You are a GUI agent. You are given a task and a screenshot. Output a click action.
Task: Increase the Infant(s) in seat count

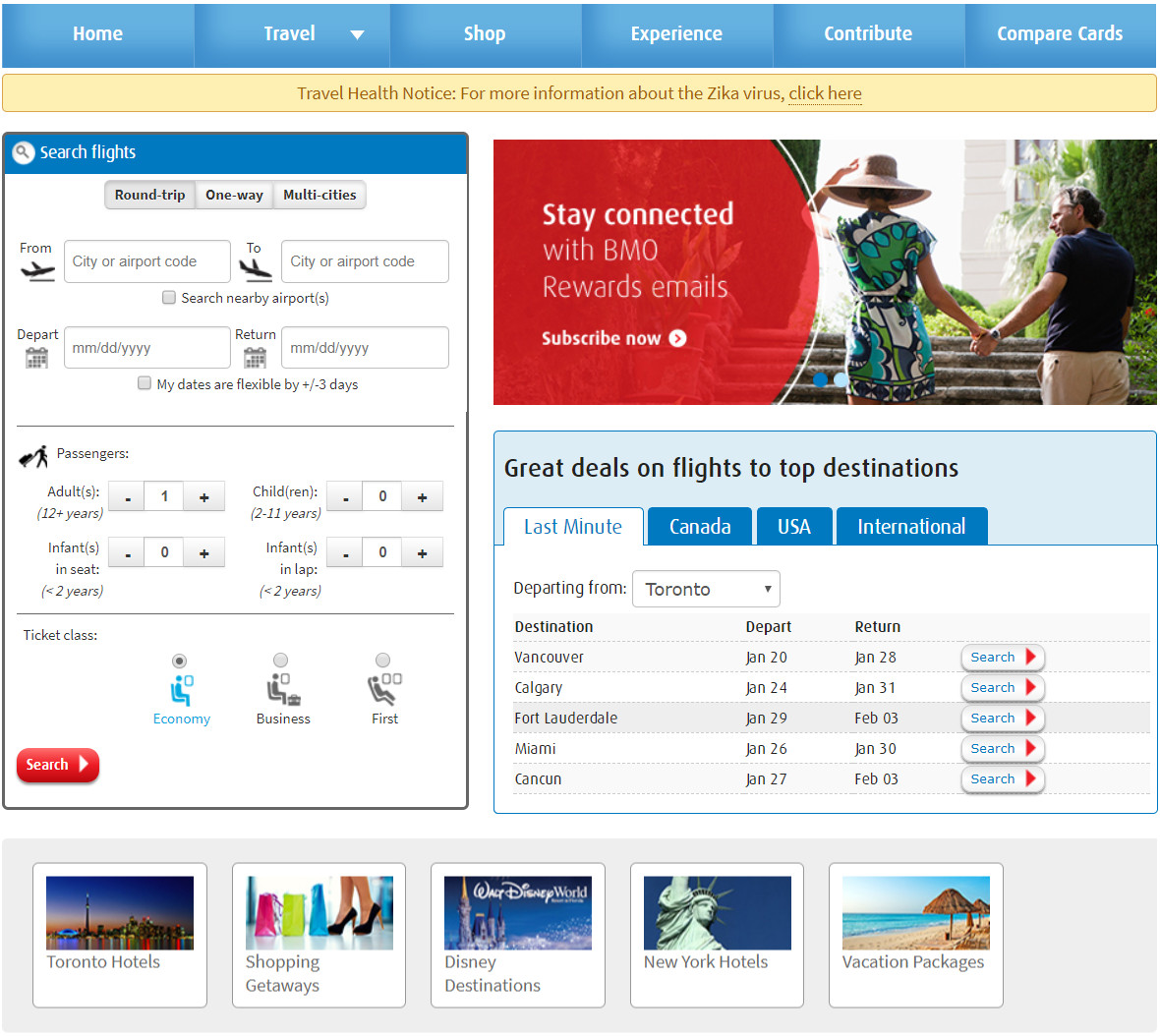pyautogui.click(x=204, y=552)
